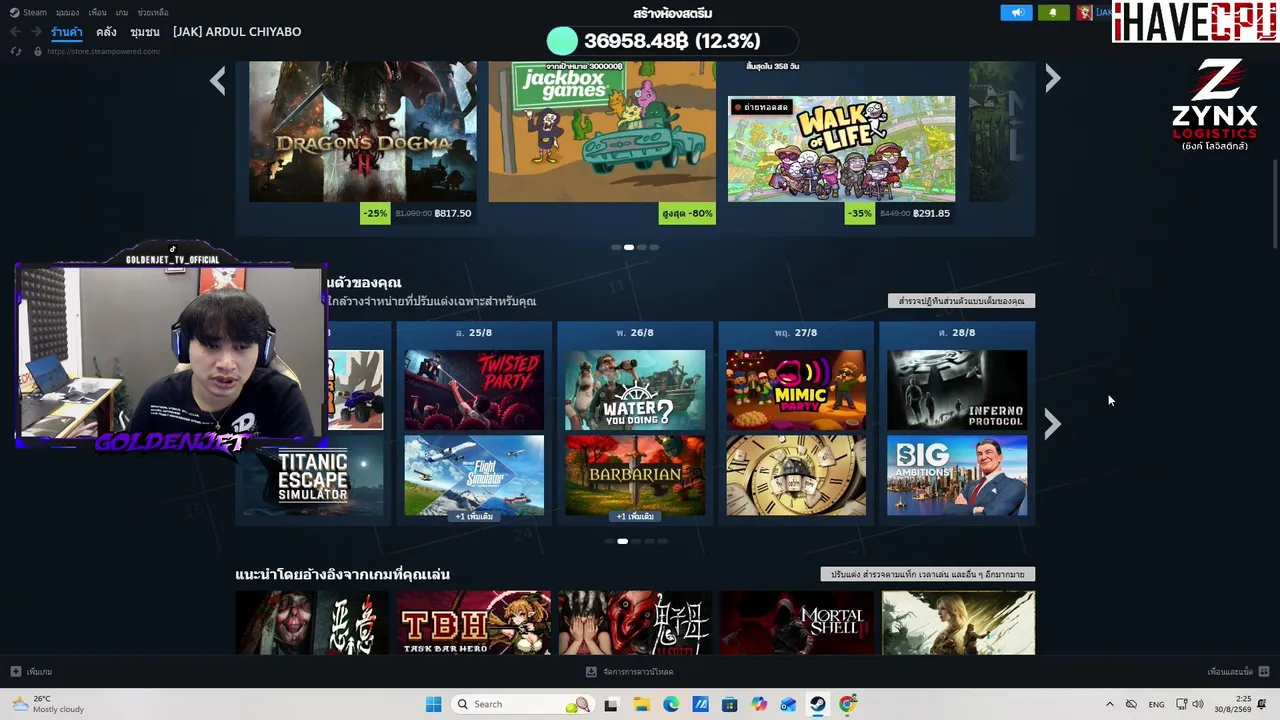1280x720 pixels.
Task: Open the มุมมอง (View) menu
Action: click(67, 13)
